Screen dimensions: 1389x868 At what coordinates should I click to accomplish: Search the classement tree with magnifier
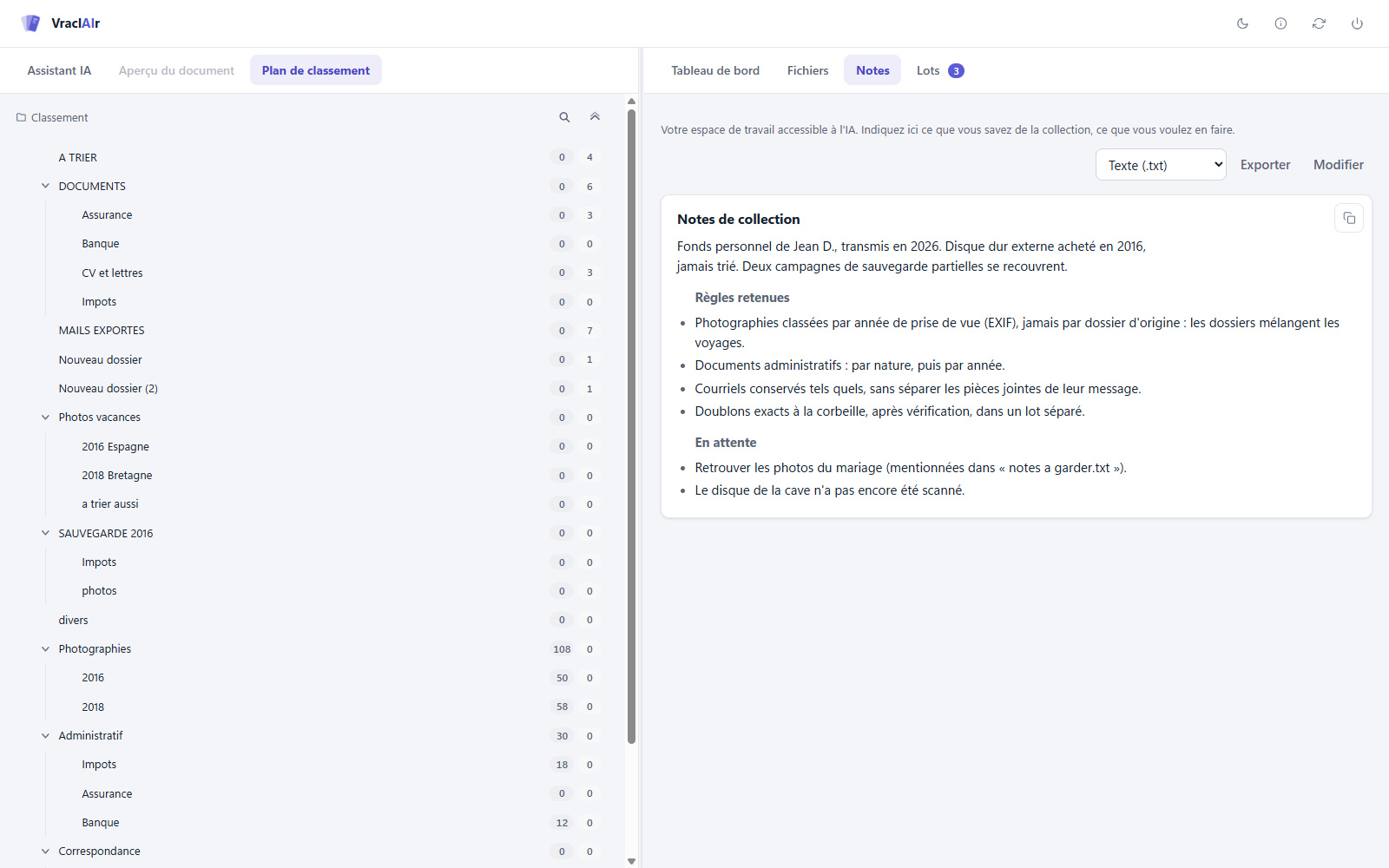tap(564, 117)
